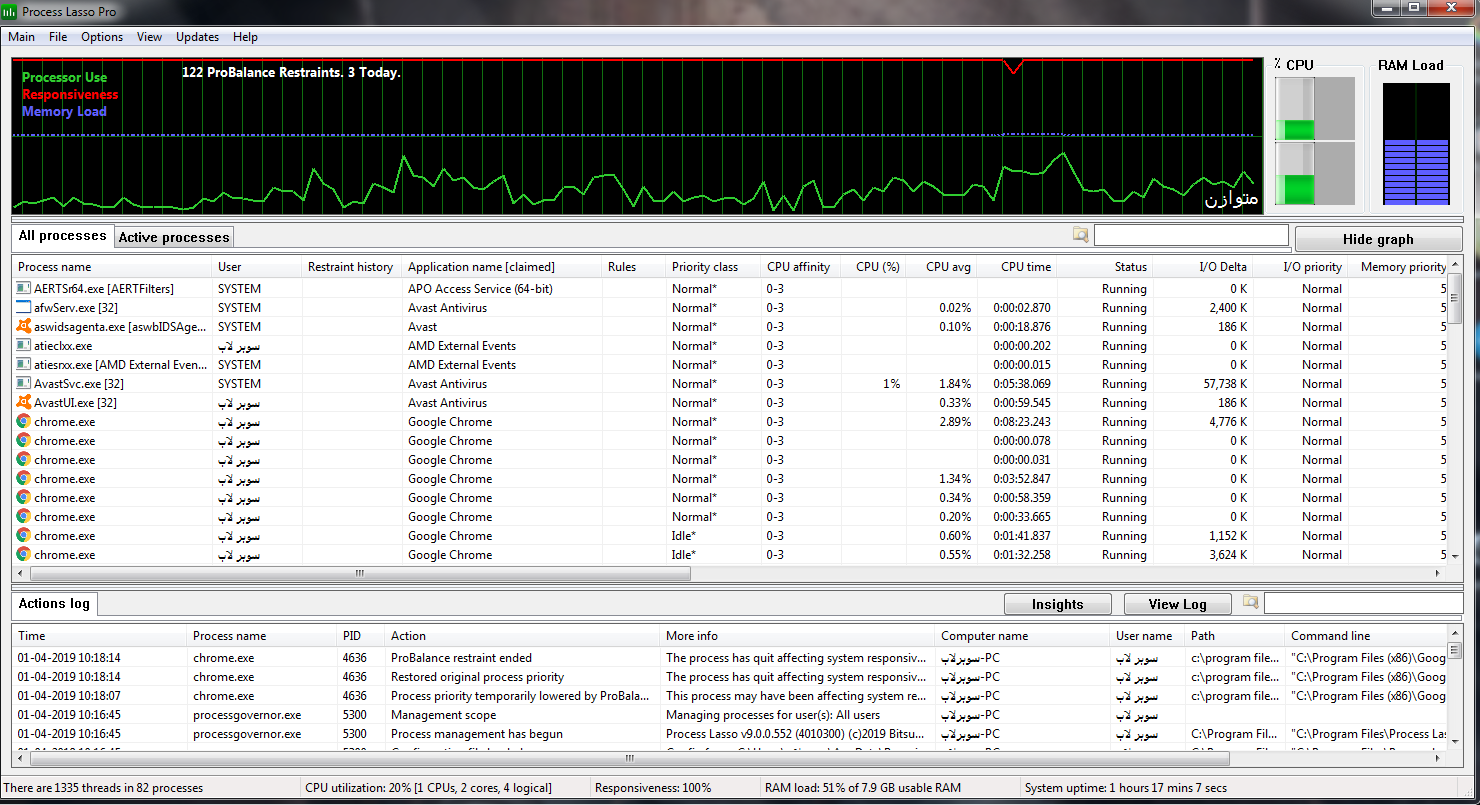This screenshot has height=805, width=1480.
Task: Sort by Application name [claimed] column
Action: pos(502,267)
